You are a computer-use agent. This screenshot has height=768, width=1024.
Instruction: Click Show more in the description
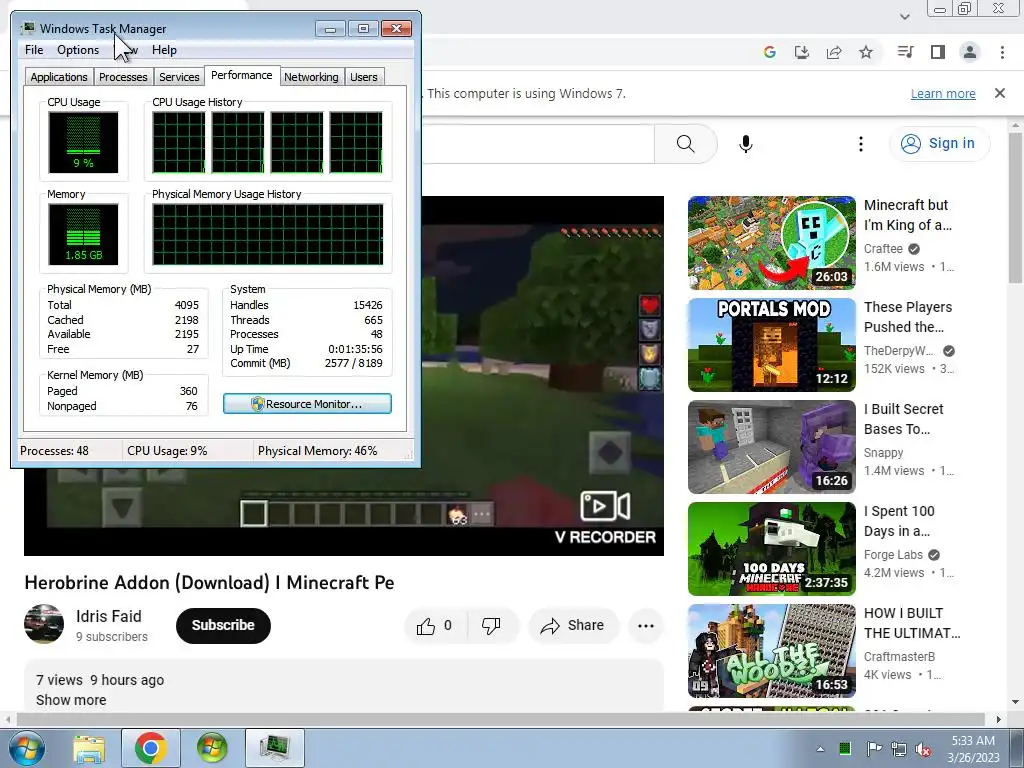[x=71, y=699]
